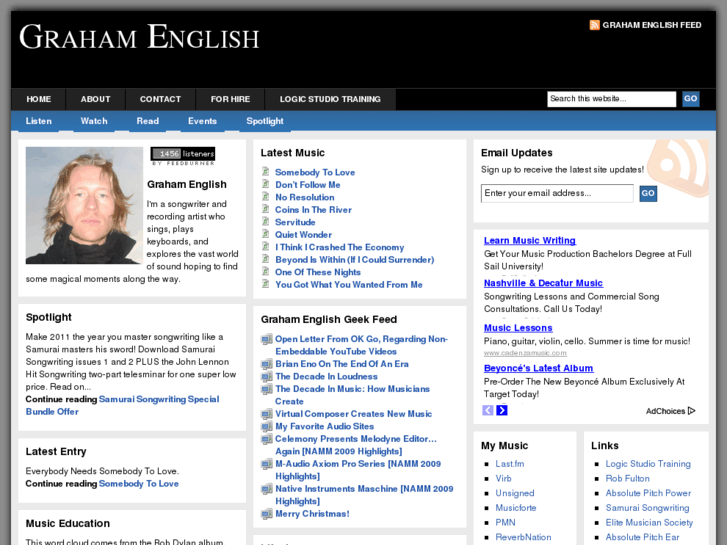The image size is (727, 545).
Task: Click feed icon beside M-Audio Axiom Pro Series
Action: point(267,464)
